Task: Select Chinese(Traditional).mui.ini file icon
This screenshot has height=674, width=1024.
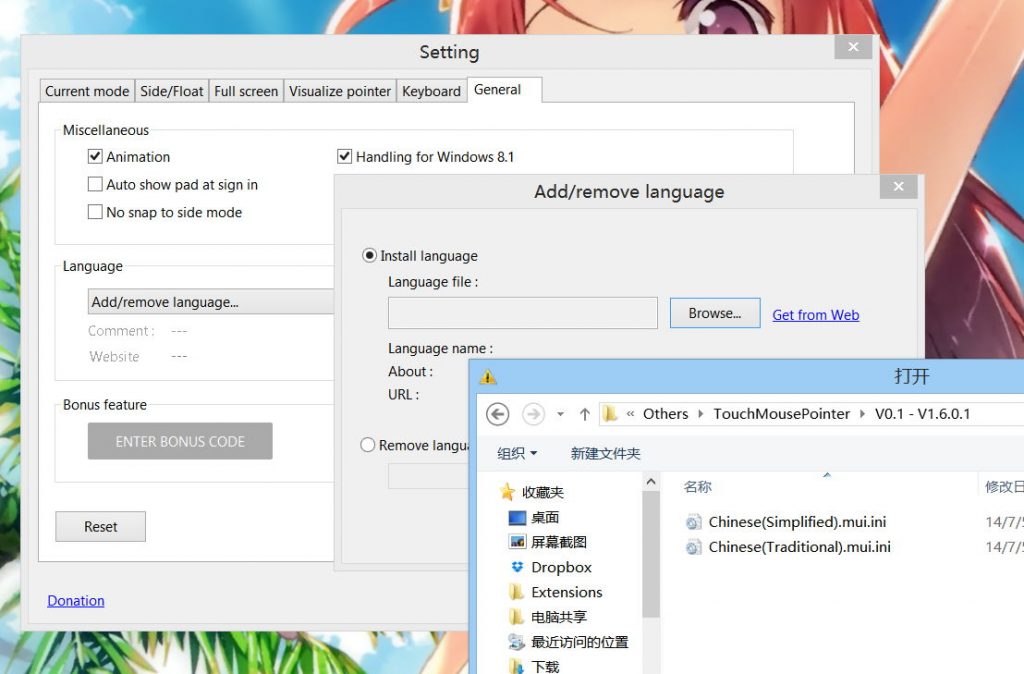Action: tap(694, 547)
